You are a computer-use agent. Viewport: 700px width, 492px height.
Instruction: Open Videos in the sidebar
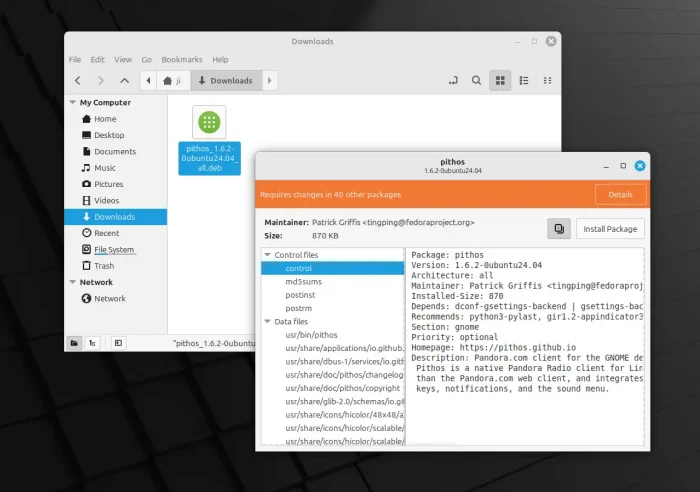116,200
